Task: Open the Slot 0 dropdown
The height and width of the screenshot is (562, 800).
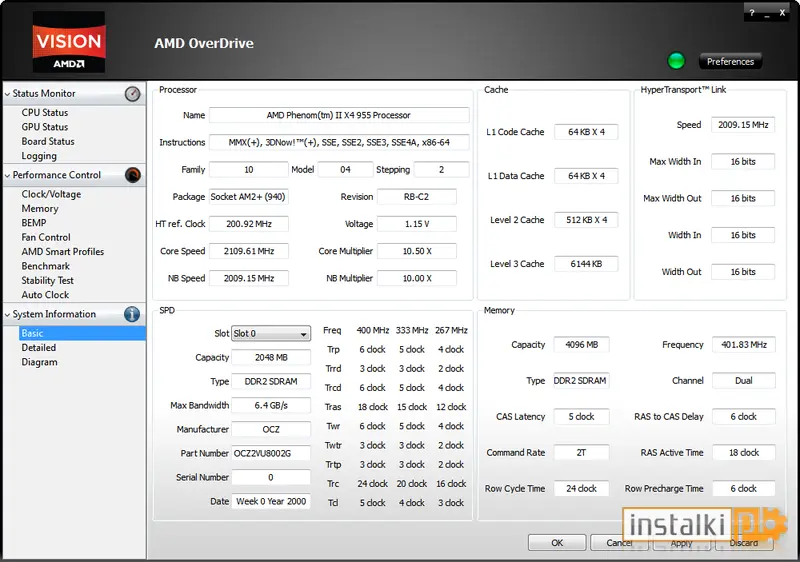Action: point(271,334)
